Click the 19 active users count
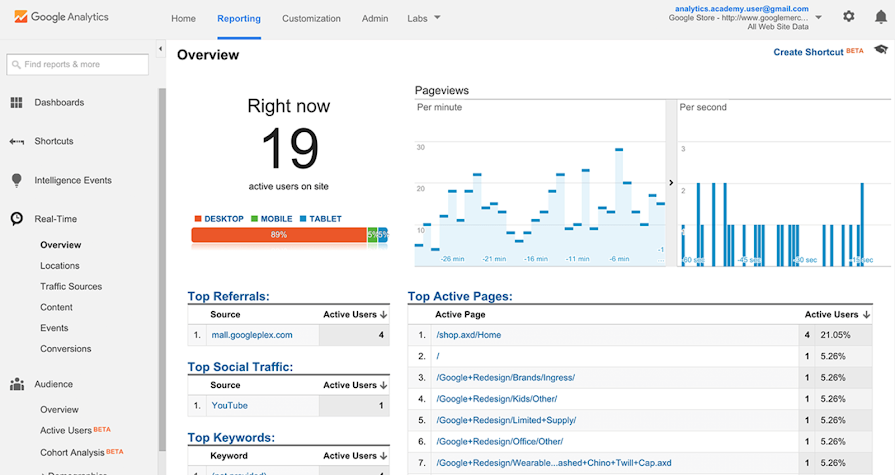 point(289,148)
